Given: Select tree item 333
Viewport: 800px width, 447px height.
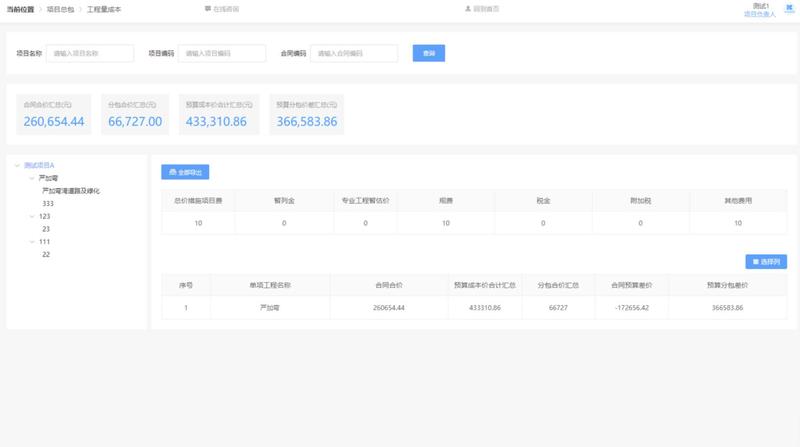Looking at the screenshot, I should tap(48, 204).
